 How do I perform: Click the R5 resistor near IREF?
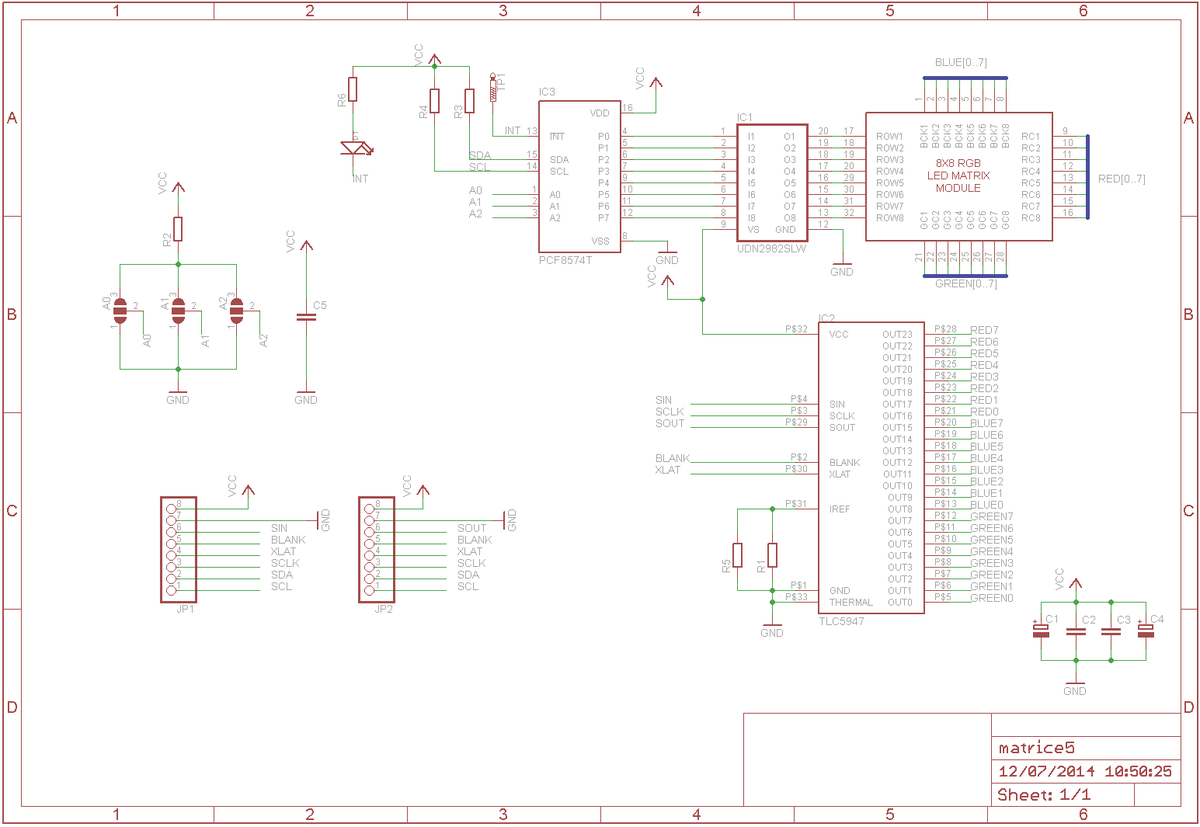pyautogui.click(x=738, y=555)
